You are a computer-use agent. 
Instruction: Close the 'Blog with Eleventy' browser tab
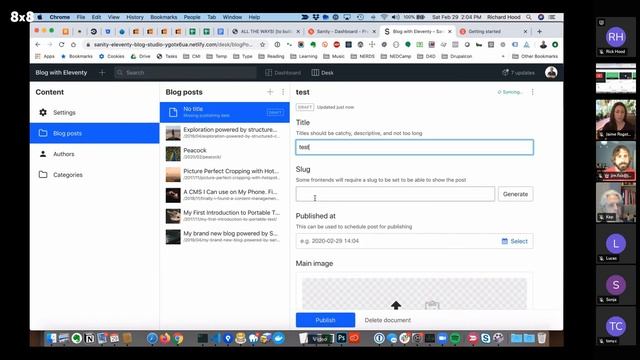point(450,31)
